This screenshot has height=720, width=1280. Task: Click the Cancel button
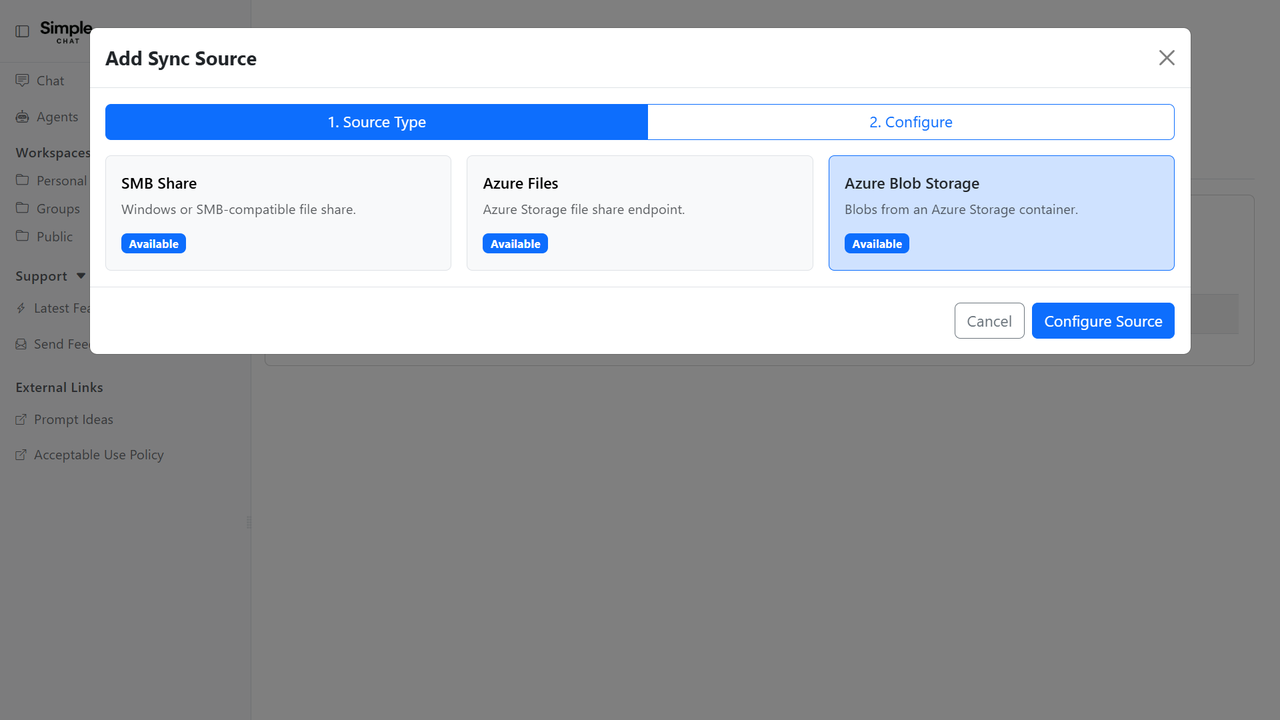pyautogui.click(x=989, y=321)
